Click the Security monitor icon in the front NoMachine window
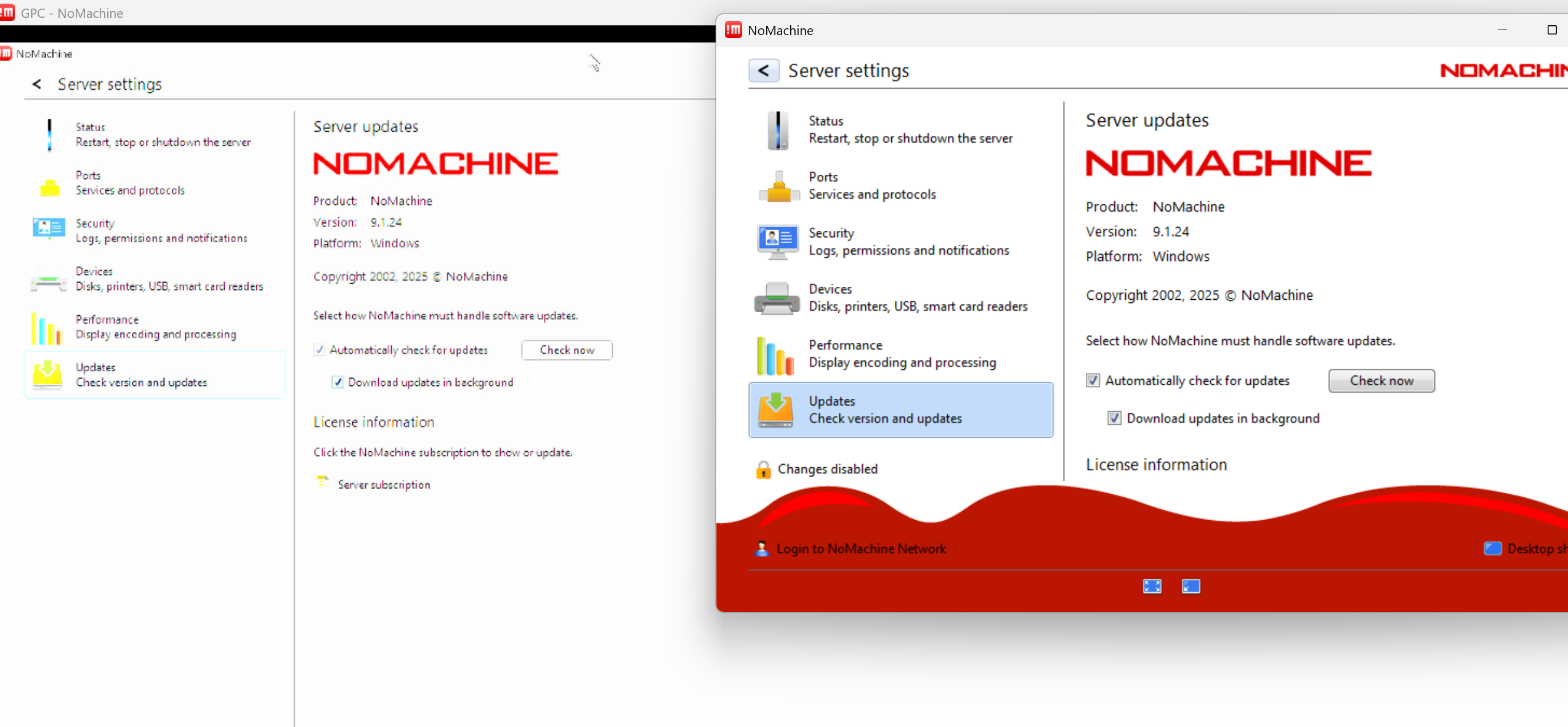The width and height of the screenshot is (1568, 727). tap(778, 242)
